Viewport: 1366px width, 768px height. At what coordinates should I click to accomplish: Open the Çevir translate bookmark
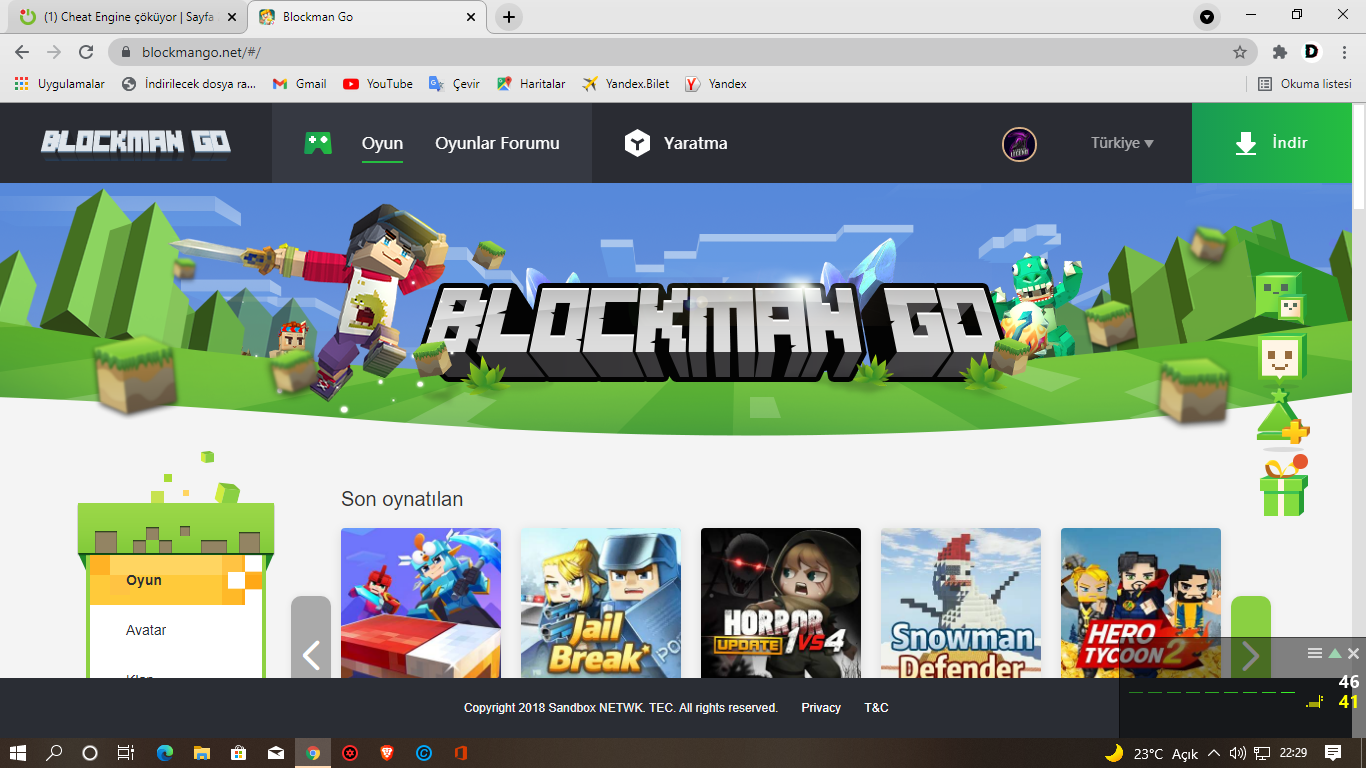455,84
